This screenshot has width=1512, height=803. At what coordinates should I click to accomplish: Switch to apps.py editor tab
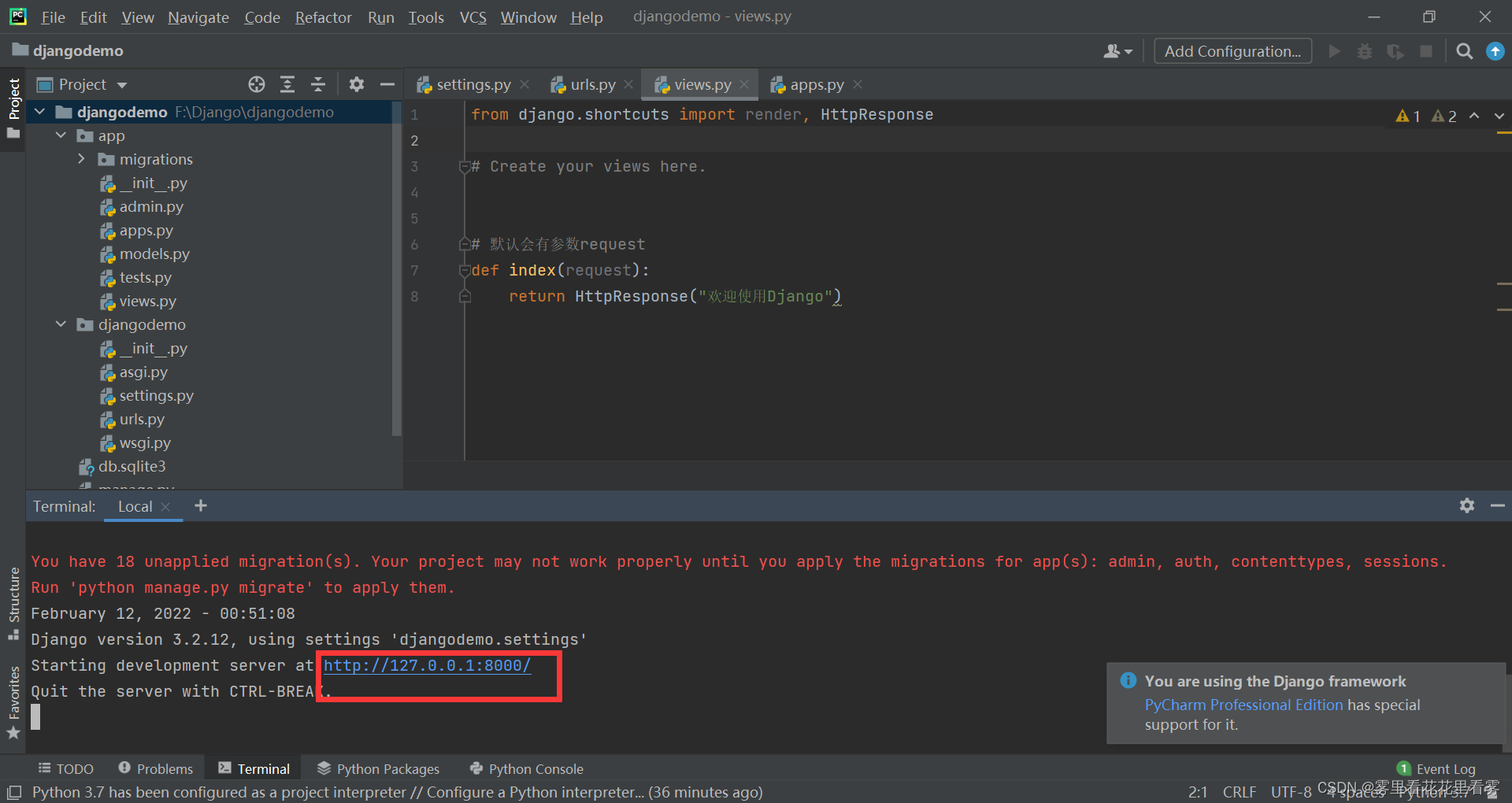817,84
